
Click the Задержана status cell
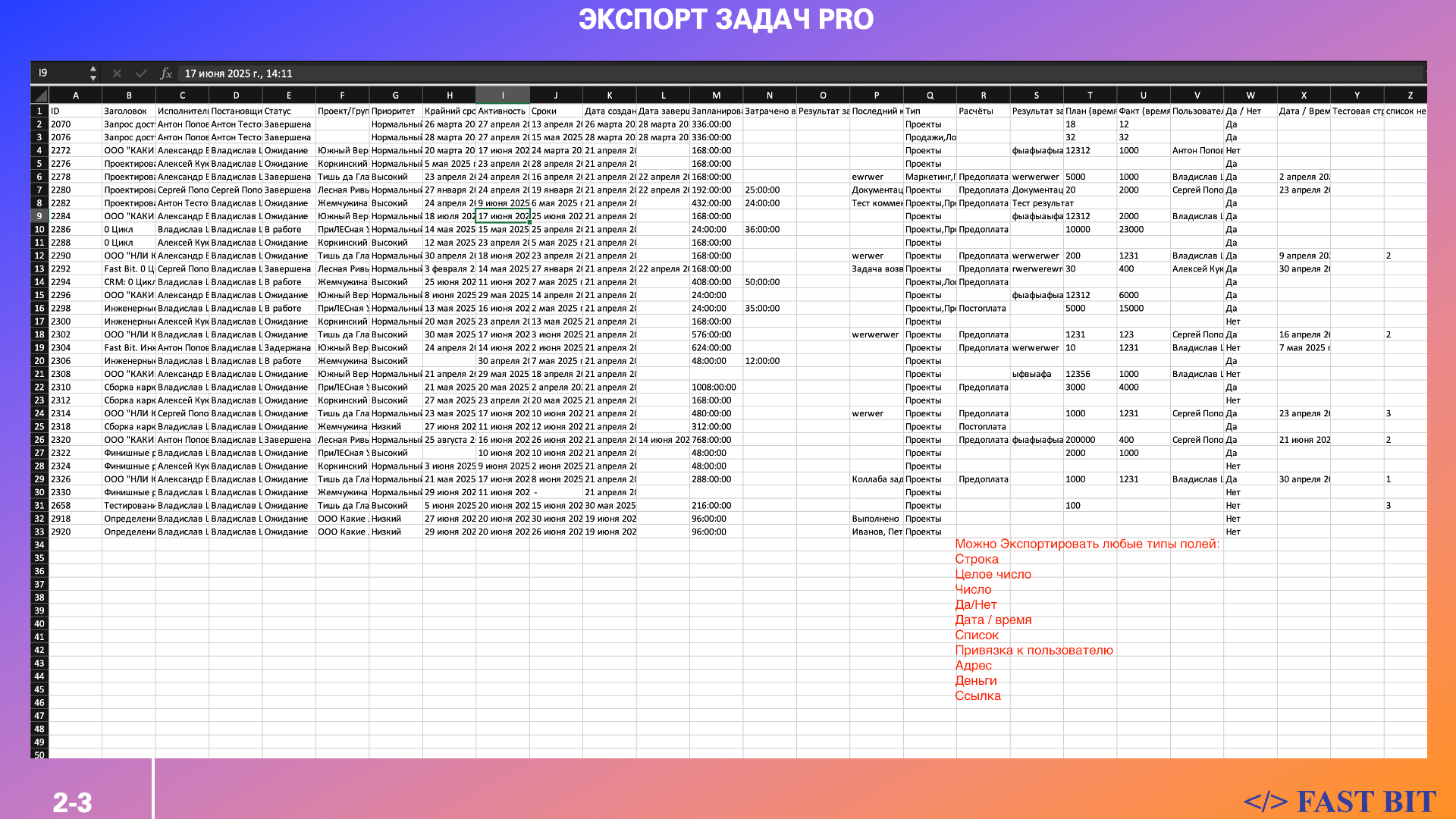(x=289, y=347)
